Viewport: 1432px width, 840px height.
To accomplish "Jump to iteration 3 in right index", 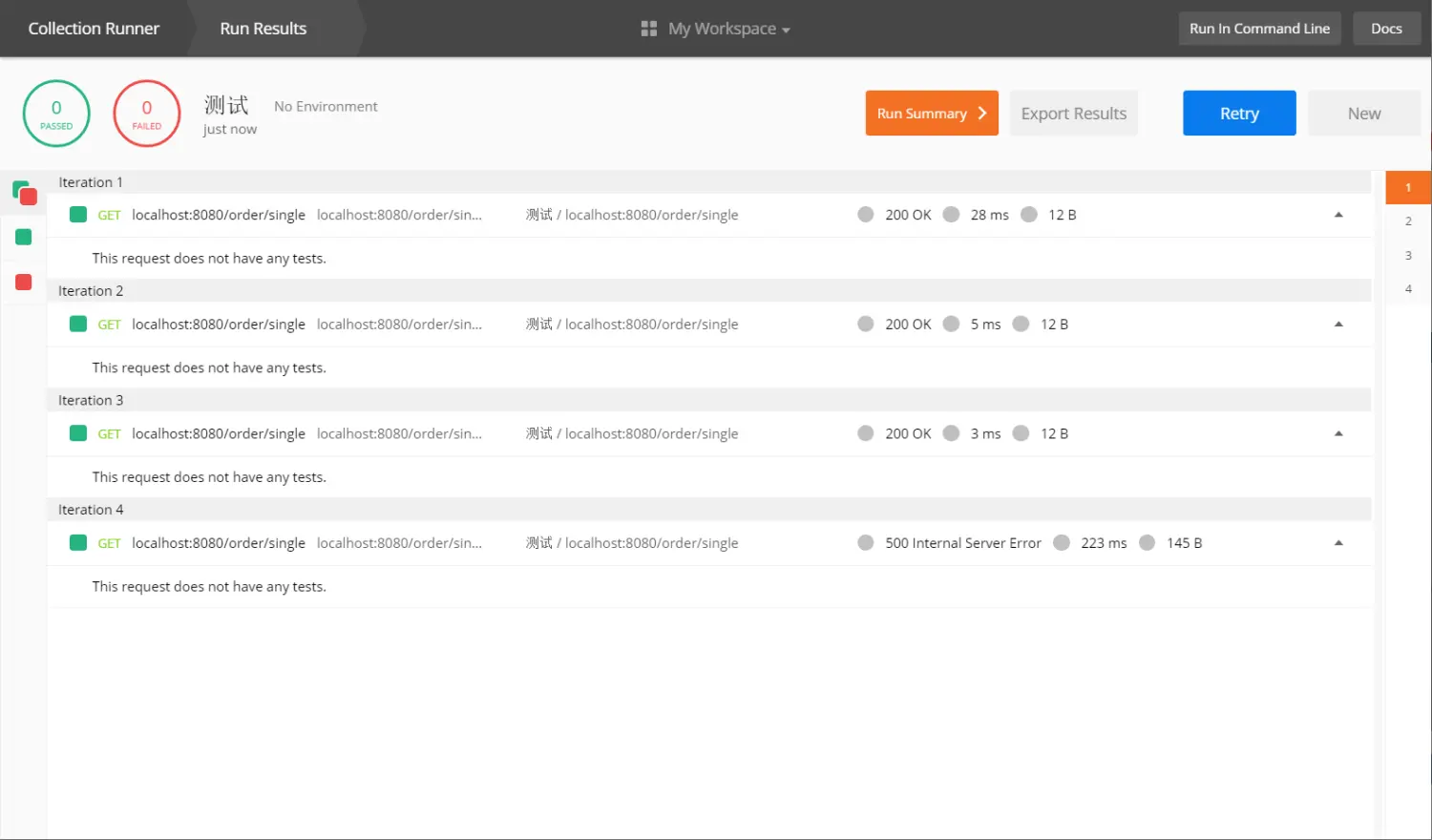I will pos(1408,256).
